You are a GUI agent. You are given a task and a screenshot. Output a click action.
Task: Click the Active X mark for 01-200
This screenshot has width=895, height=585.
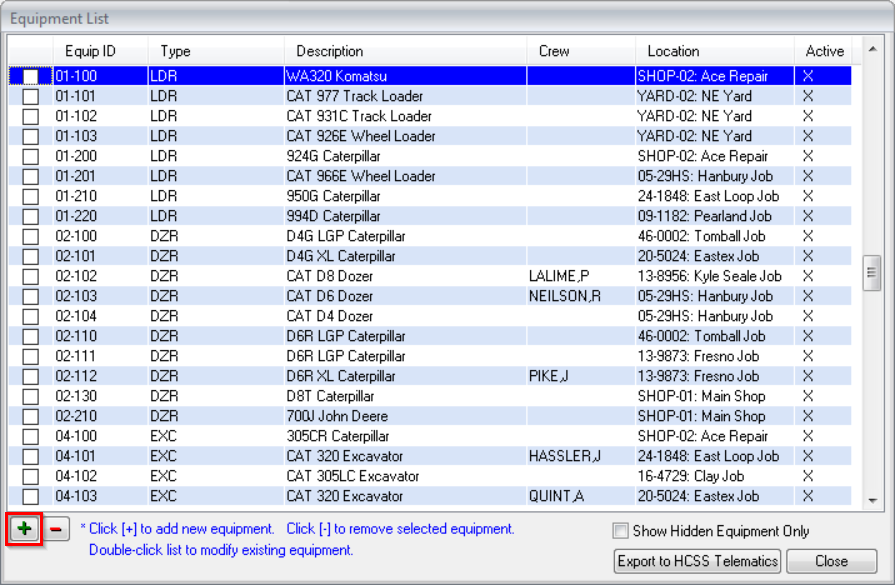tap(808, 156)
